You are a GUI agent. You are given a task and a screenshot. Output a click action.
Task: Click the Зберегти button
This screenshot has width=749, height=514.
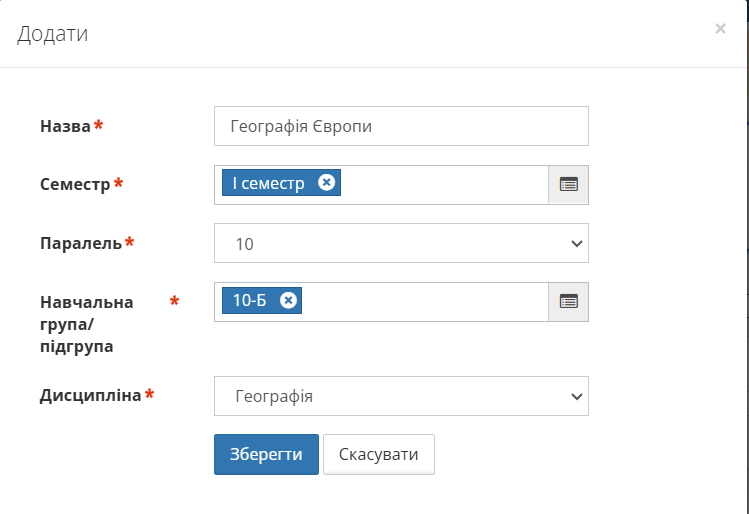(x=266, y=454)
